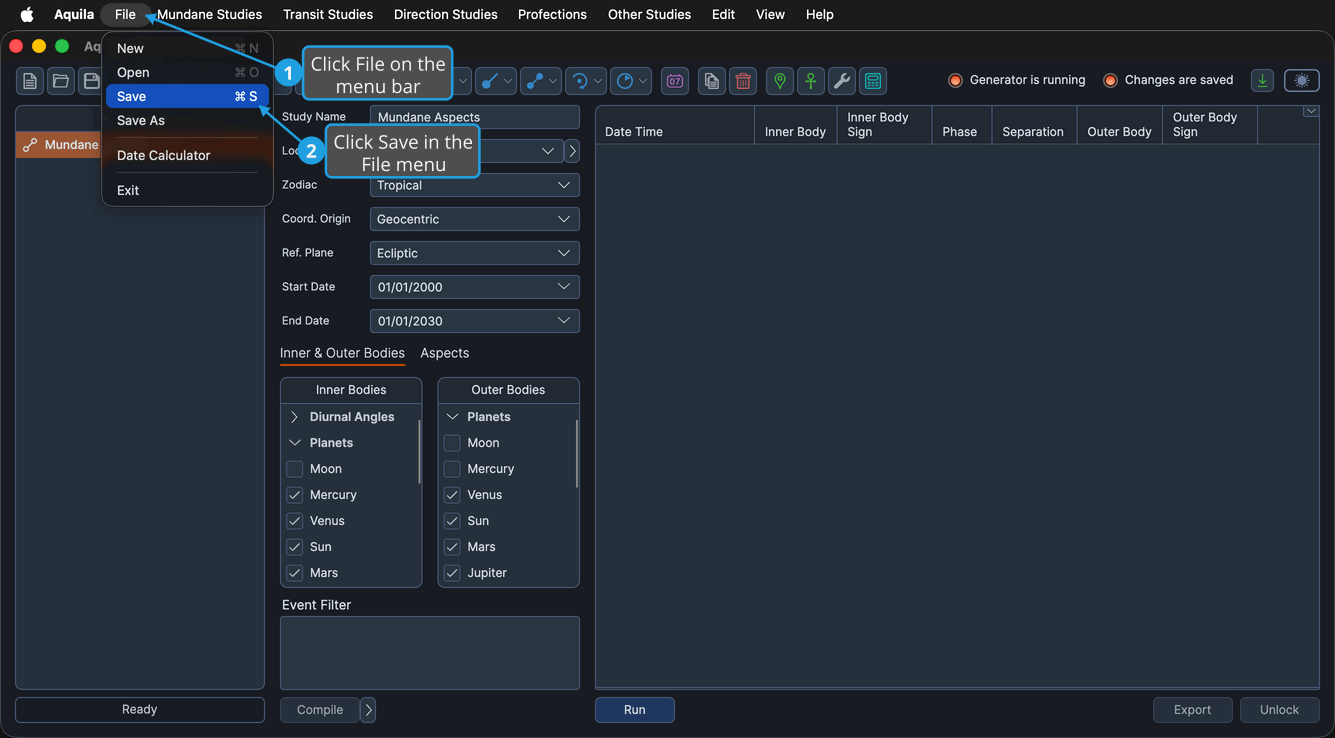Click the green ankh figure icon
Screen dimensions: 1335x738
(811, 81)
